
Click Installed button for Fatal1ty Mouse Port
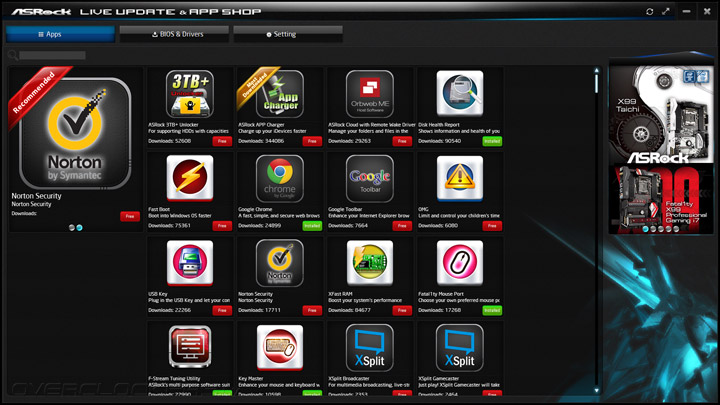tap(492, 310)
